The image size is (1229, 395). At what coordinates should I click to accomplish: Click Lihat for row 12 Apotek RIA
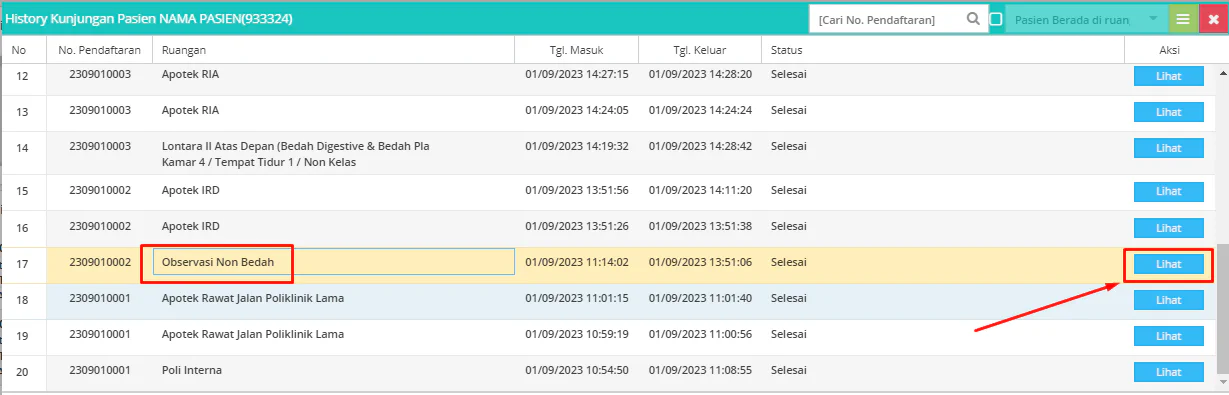click(1168, 76)
